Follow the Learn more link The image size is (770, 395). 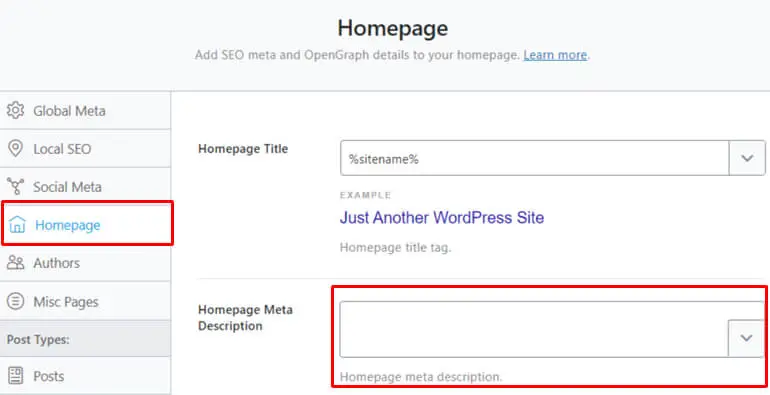(555, 55)
